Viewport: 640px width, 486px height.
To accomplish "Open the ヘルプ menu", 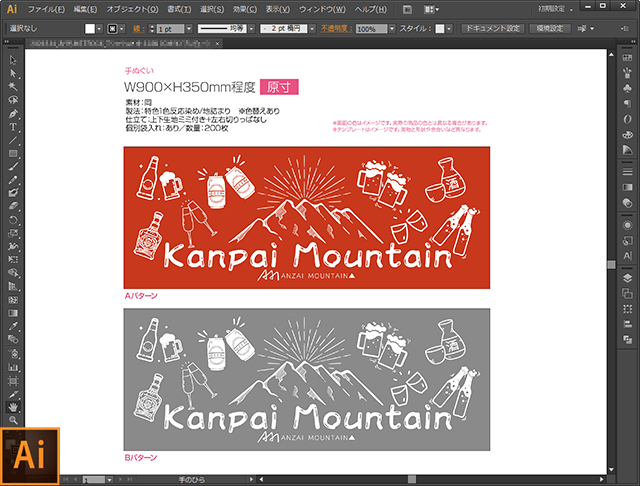I will coord(370,9).
